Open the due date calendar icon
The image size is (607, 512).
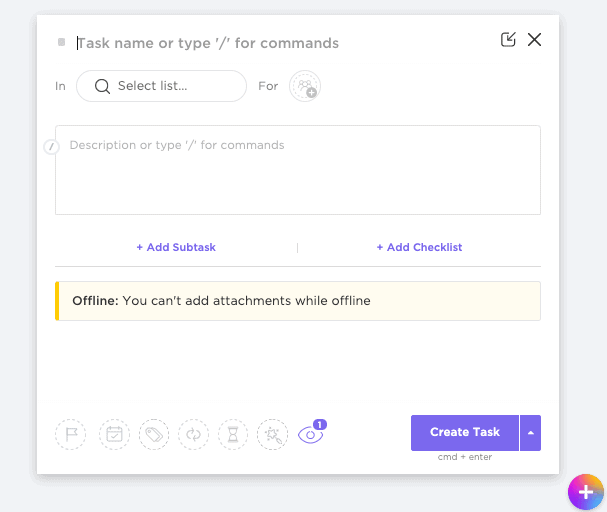pyautogui.click(x=115, y=434)
